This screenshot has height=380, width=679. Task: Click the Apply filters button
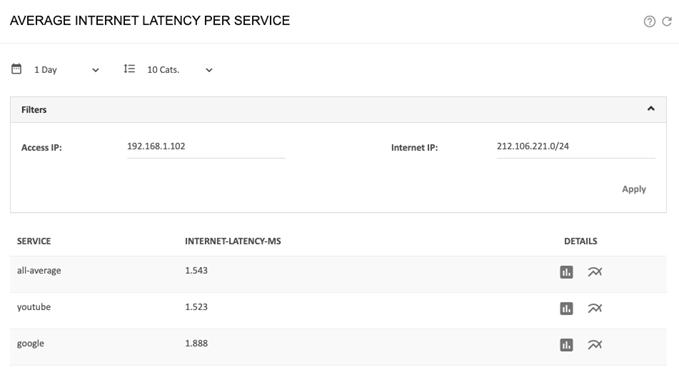pos(634,189)
